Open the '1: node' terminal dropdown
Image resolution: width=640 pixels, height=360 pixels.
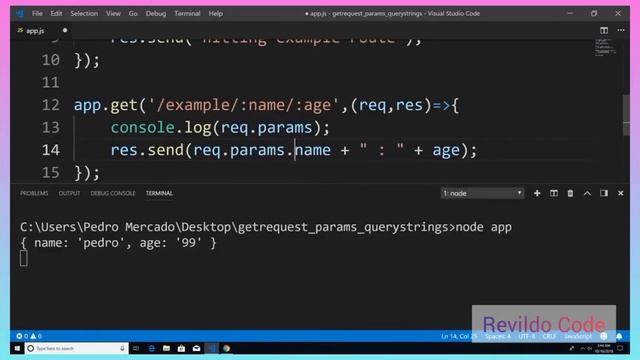pyautogui.click(x=482, y=193)
